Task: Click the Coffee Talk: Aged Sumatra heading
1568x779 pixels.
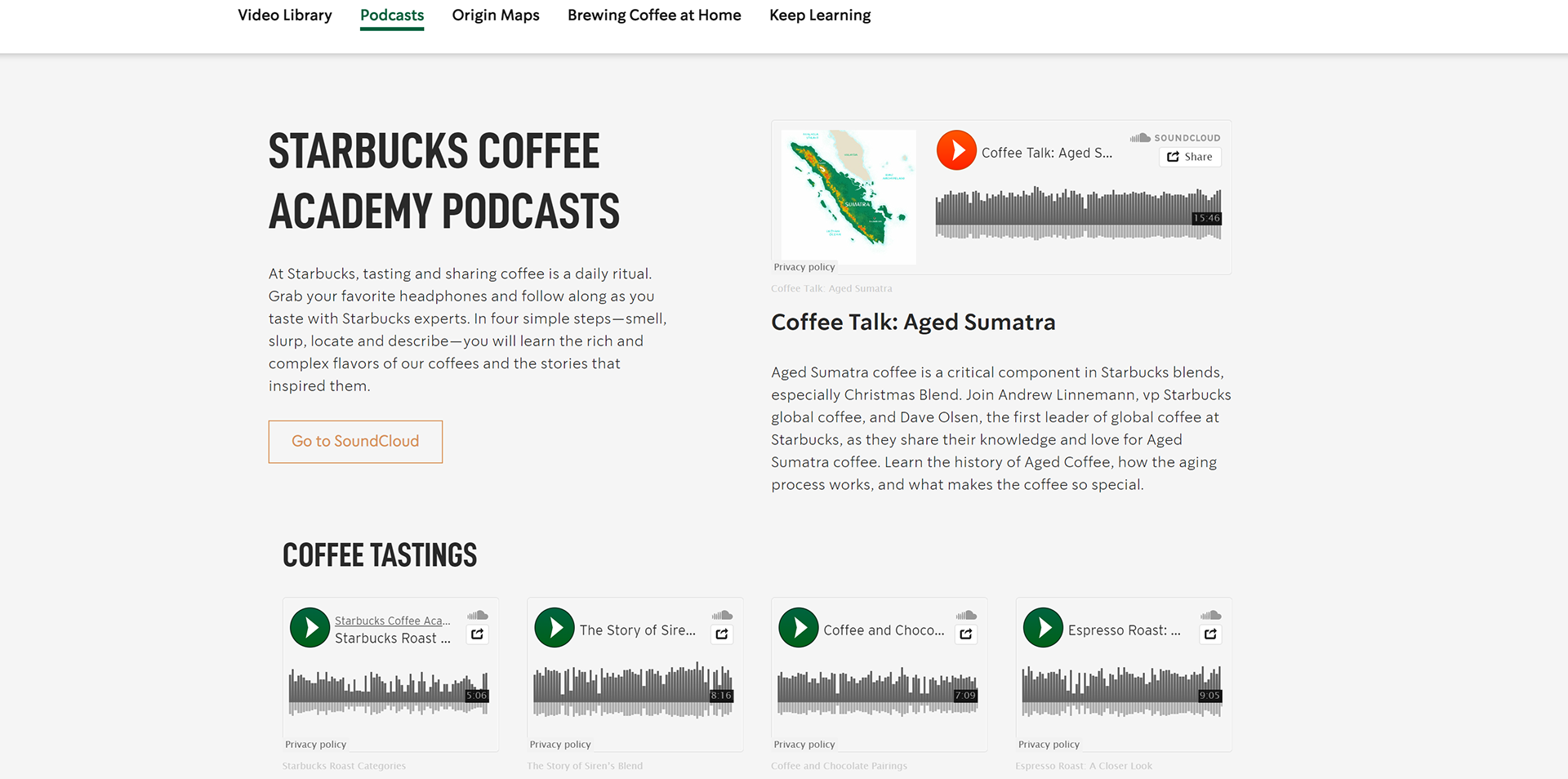Action: click(x=913, y=323)
